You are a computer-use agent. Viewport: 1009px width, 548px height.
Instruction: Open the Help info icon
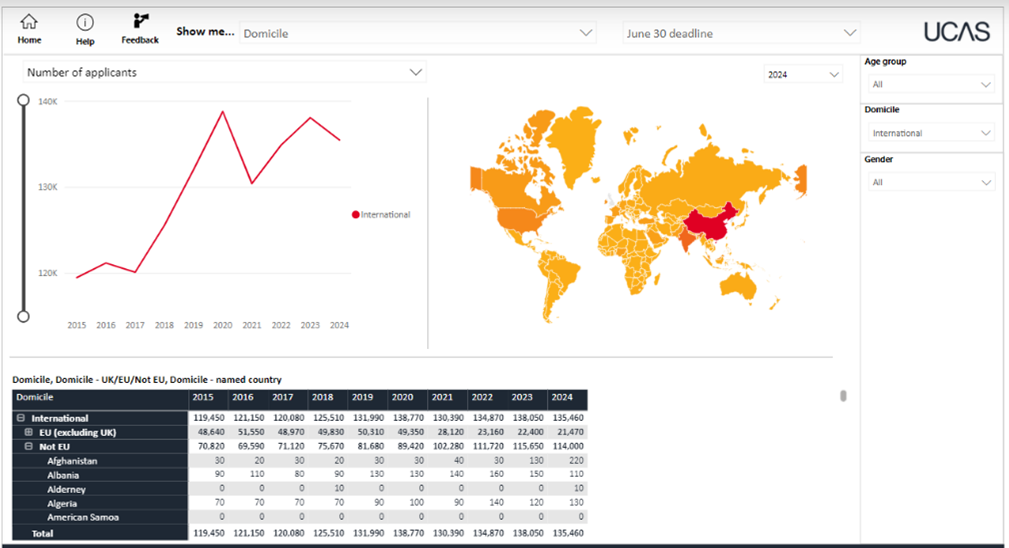[x=85, y=23]
